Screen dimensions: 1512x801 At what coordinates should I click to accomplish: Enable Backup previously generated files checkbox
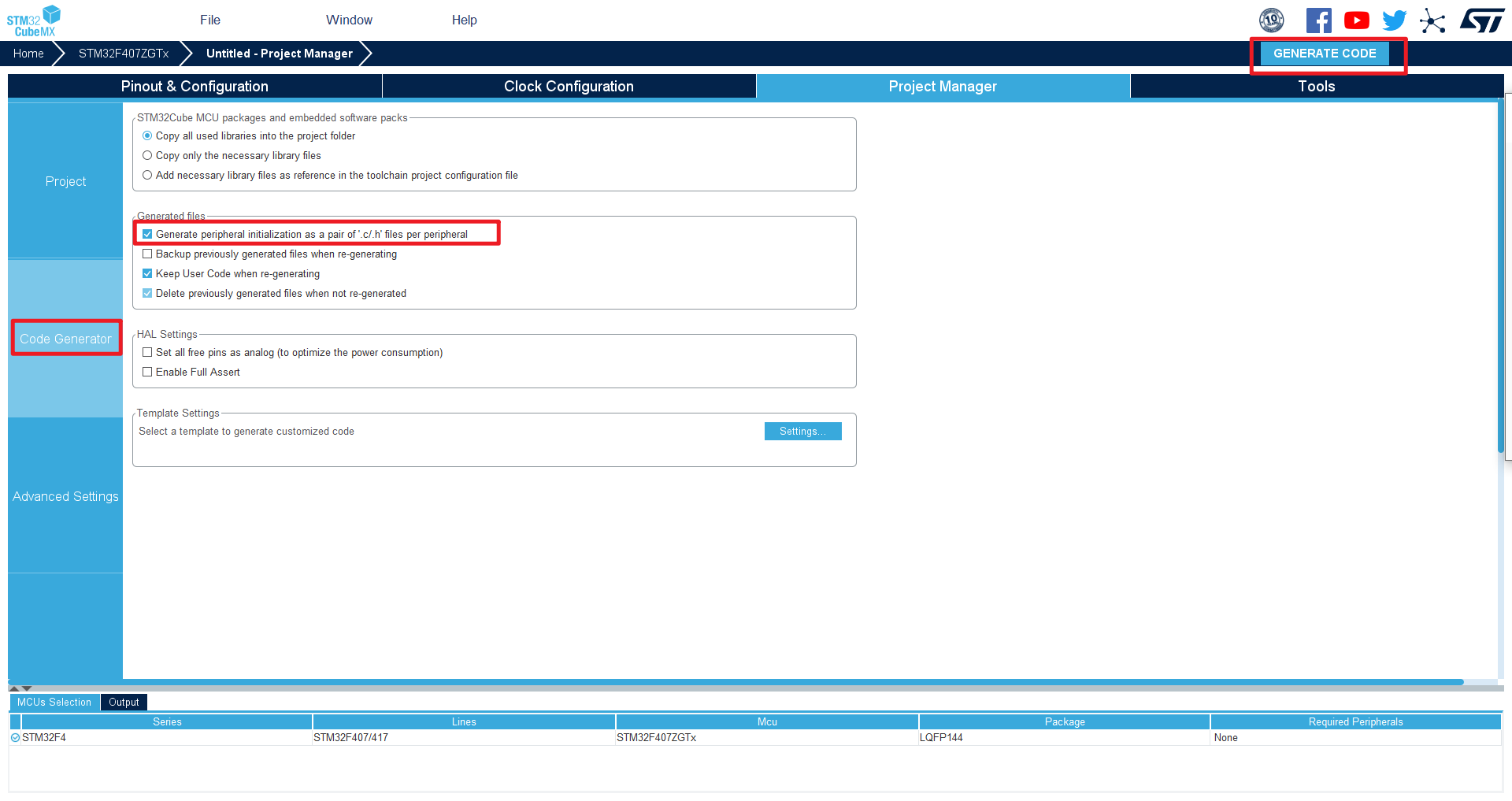click(x=147, y=254)
